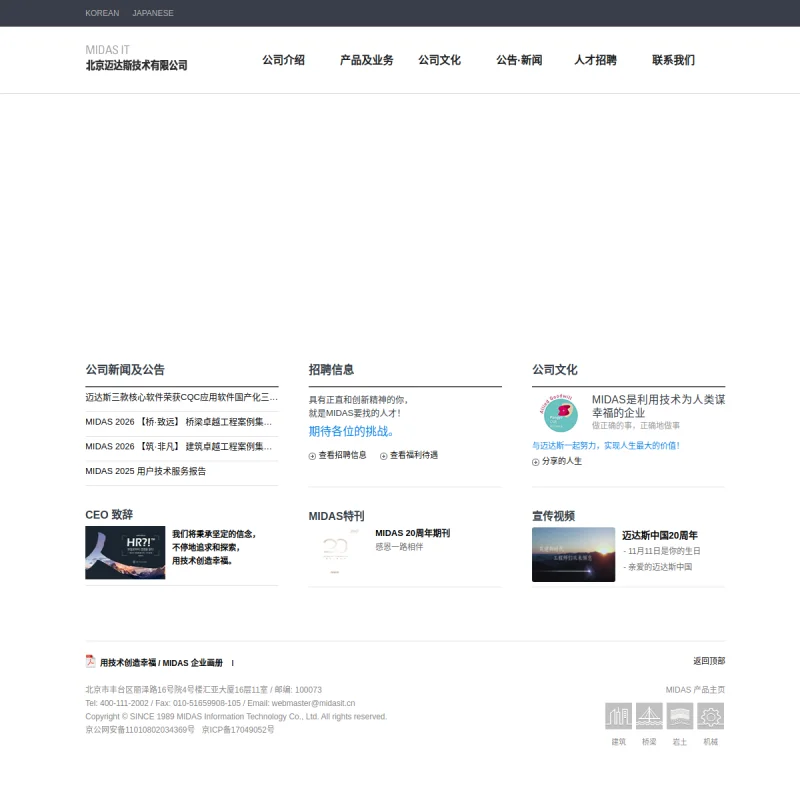The width and height of the screenshot is (800, 800).
Task: Click MIDAS 20周年期刊 title
Action: (x=413, y=533)
